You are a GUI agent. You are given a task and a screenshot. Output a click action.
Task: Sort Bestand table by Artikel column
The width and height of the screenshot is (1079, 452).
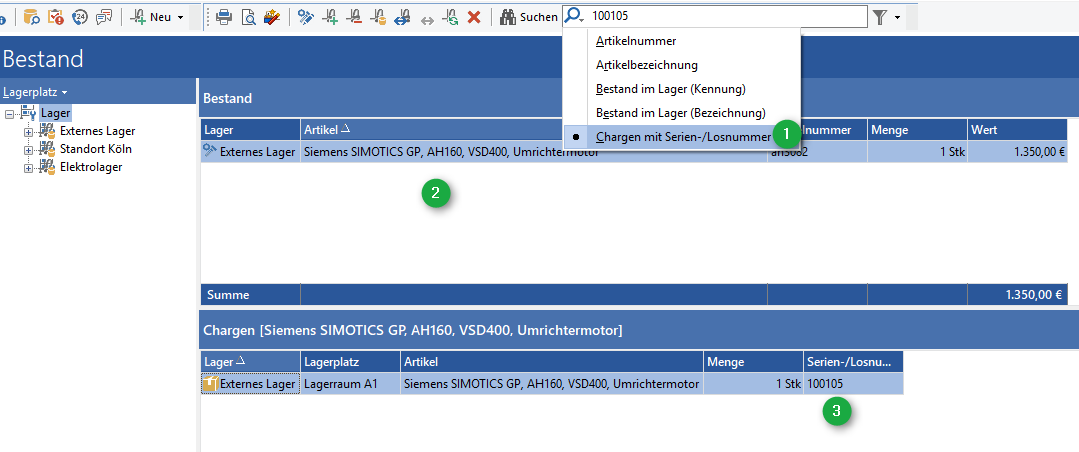click(534, 129)
